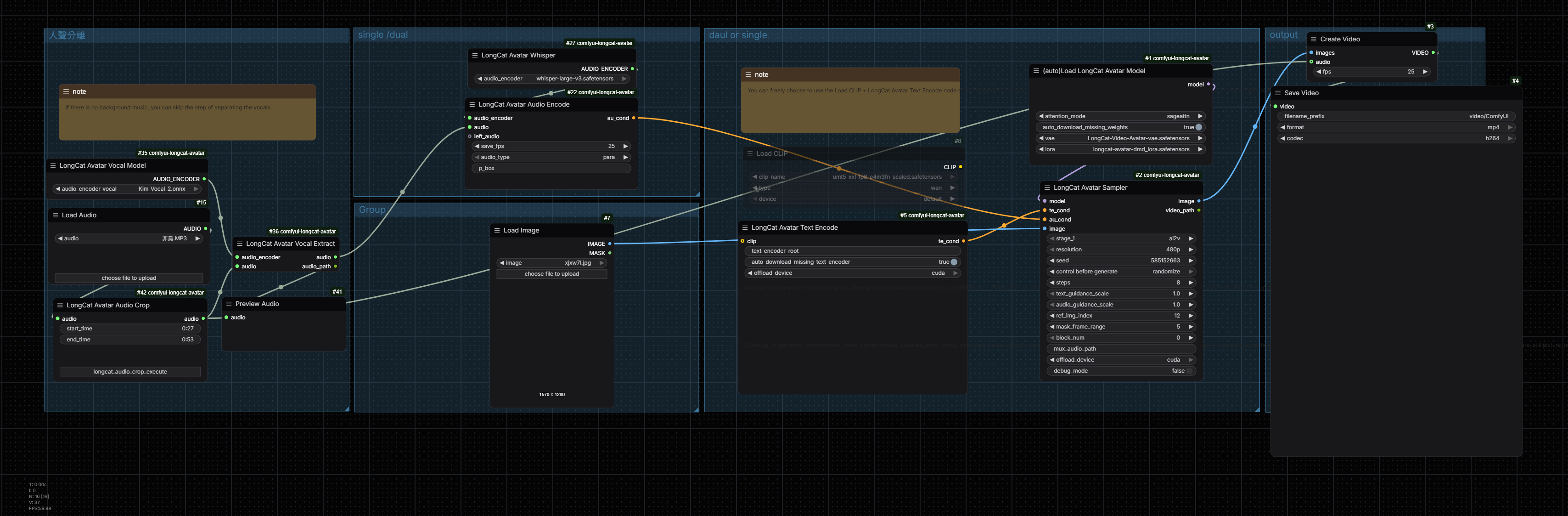The image size is (1568, 516).
Task: Open the vae model dropdown
Action: pos(1120,138)
